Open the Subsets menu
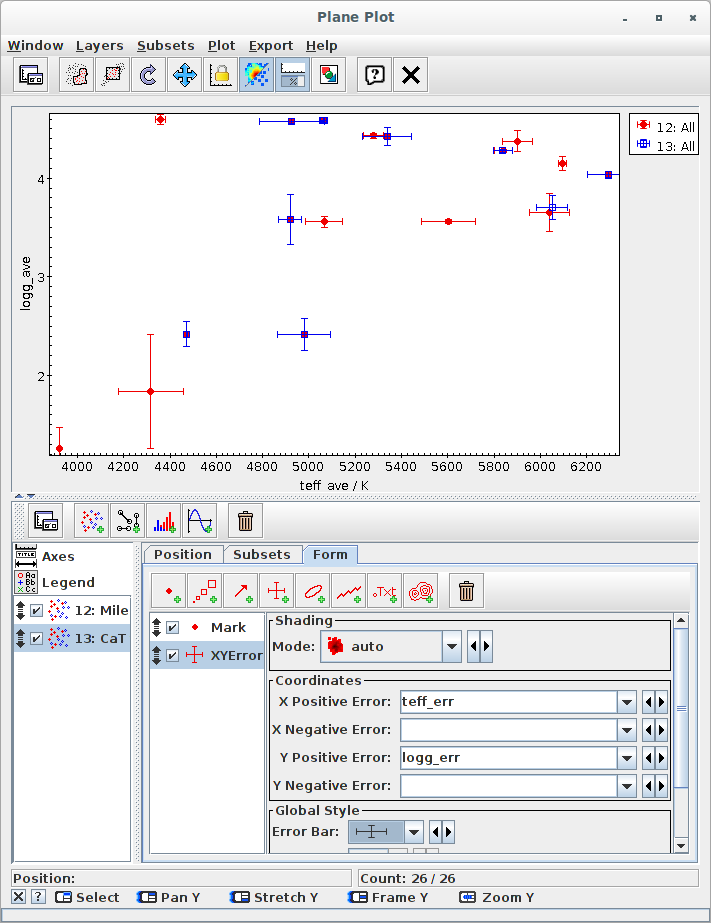 coord(165,45)
